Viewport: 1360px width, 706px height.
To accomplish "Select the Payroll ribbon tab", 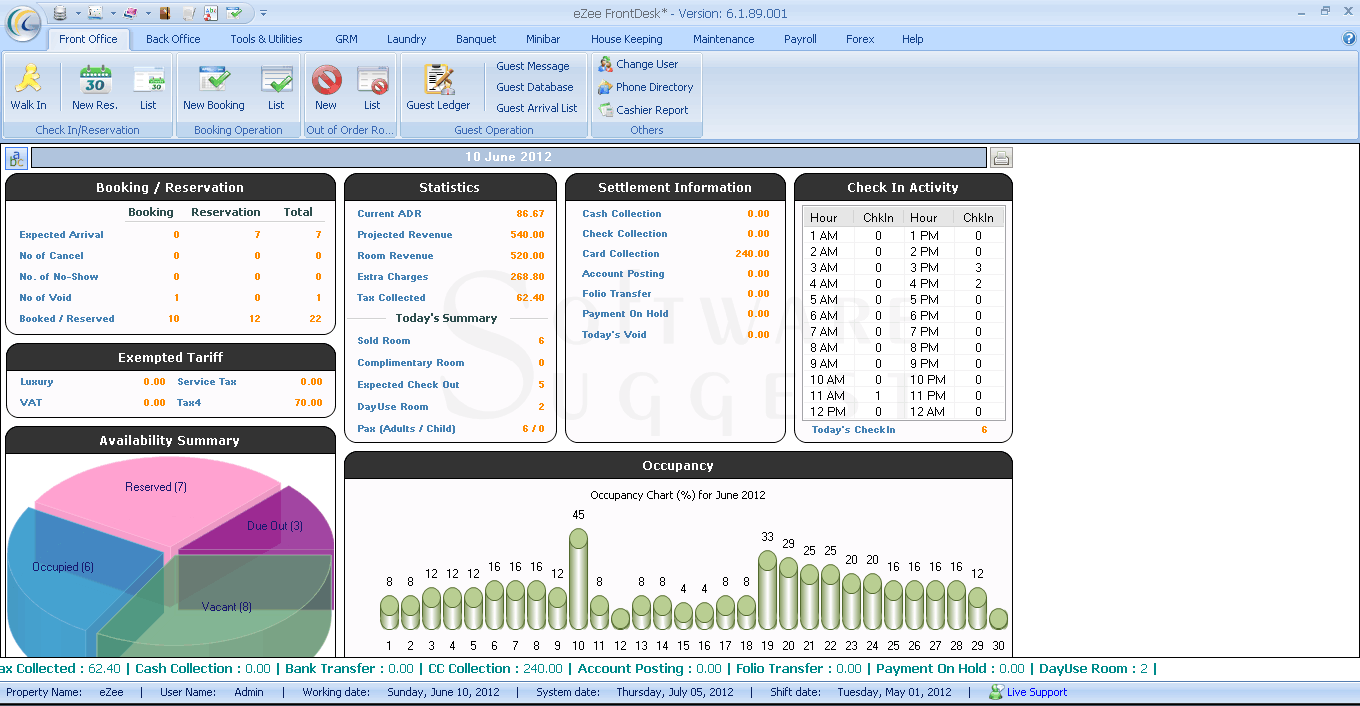I will pos(800,39).
